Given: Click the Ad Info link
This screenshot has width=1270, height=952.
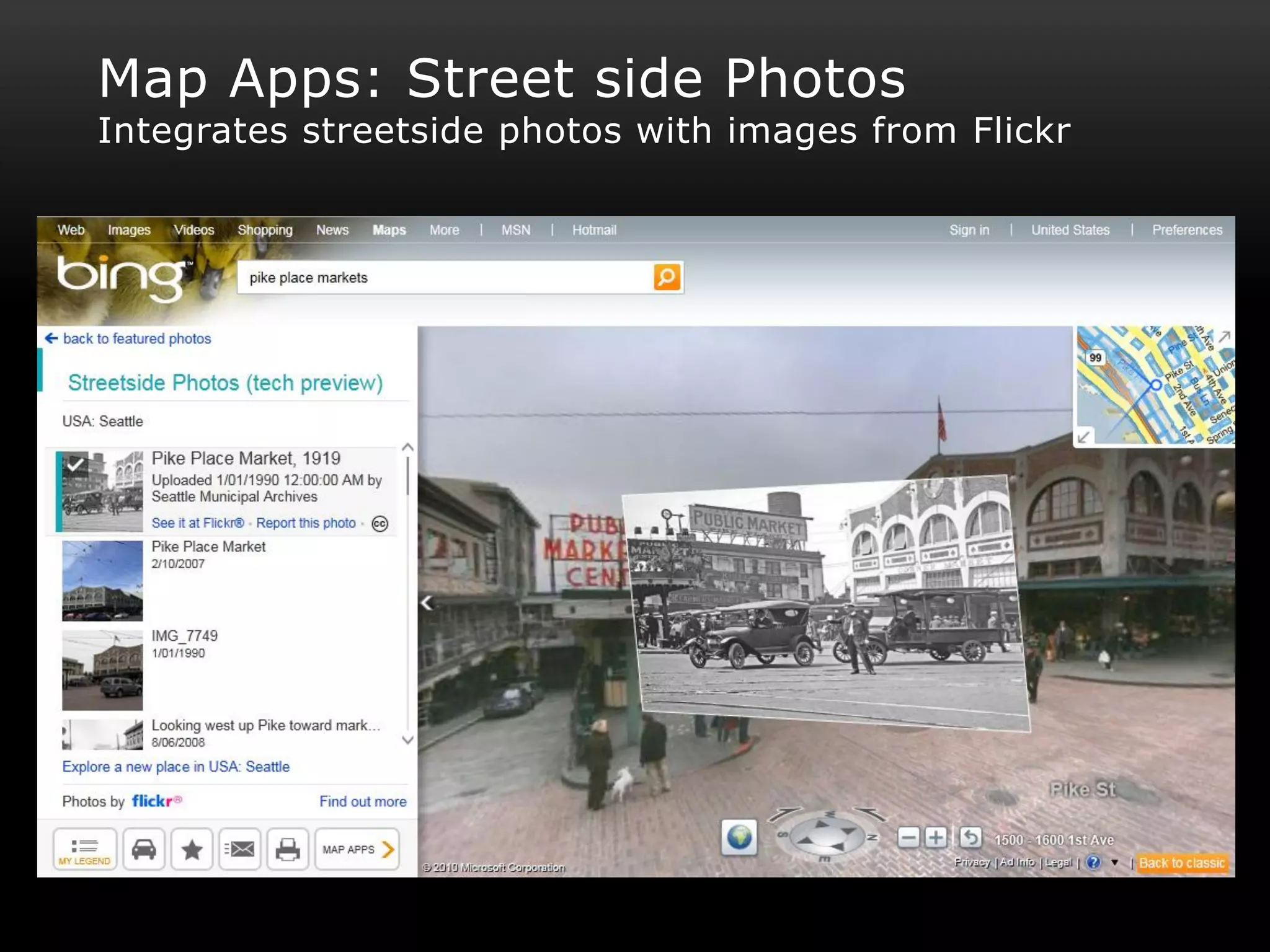Looking at the screenshot, I should [1017, 862].
